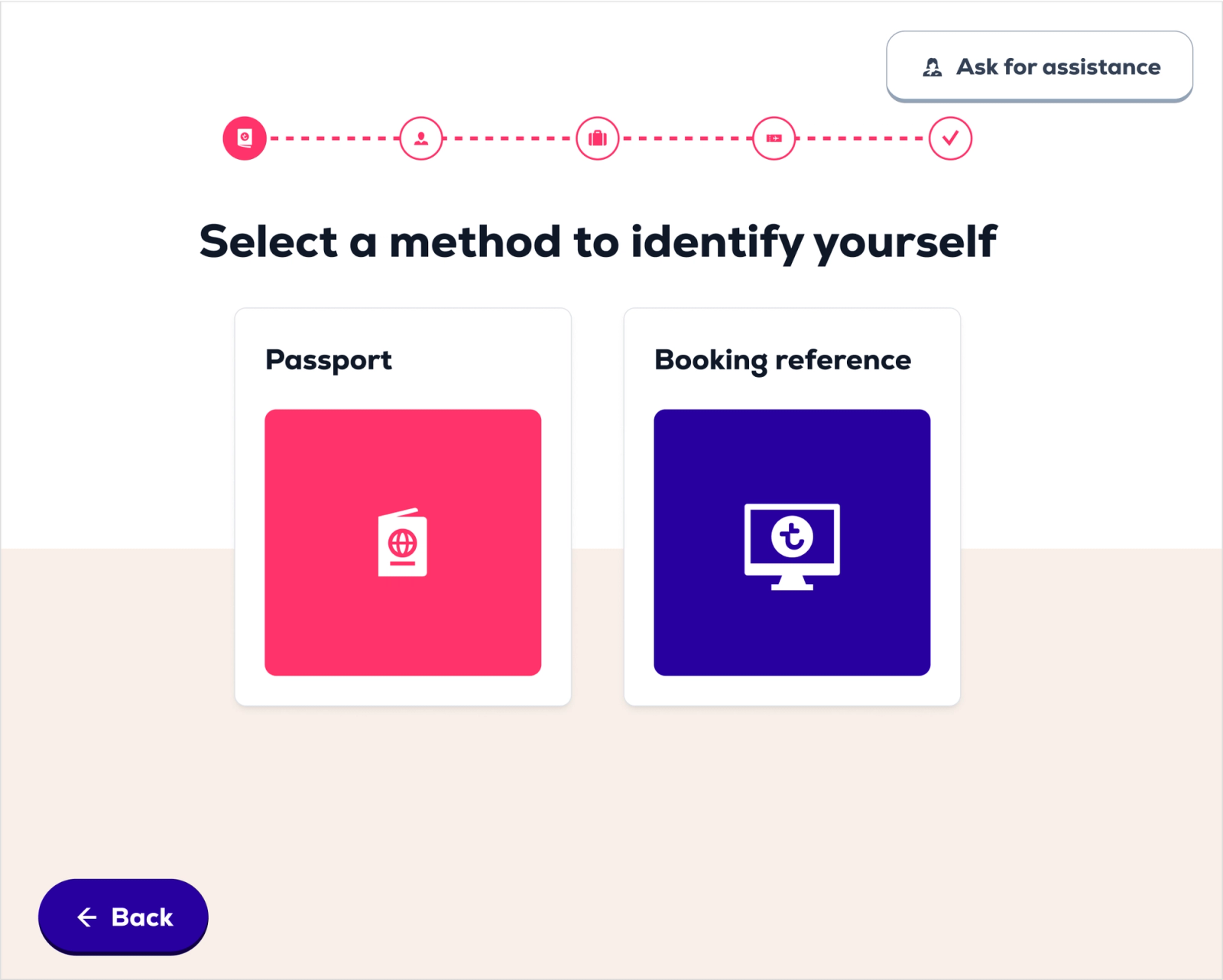Select the Booking reference card heading
1223x980 pixels.
click(x=781, y=359)
